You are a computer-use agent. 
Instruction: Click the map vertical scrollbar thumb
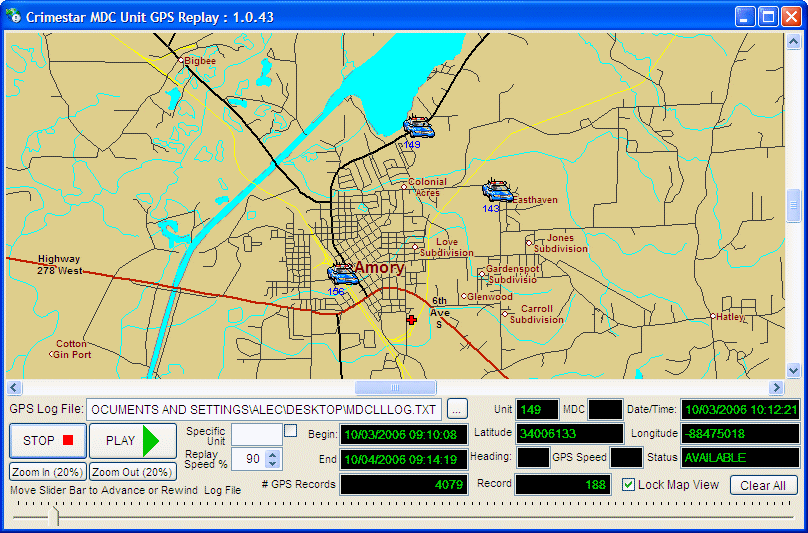point(794,205)
